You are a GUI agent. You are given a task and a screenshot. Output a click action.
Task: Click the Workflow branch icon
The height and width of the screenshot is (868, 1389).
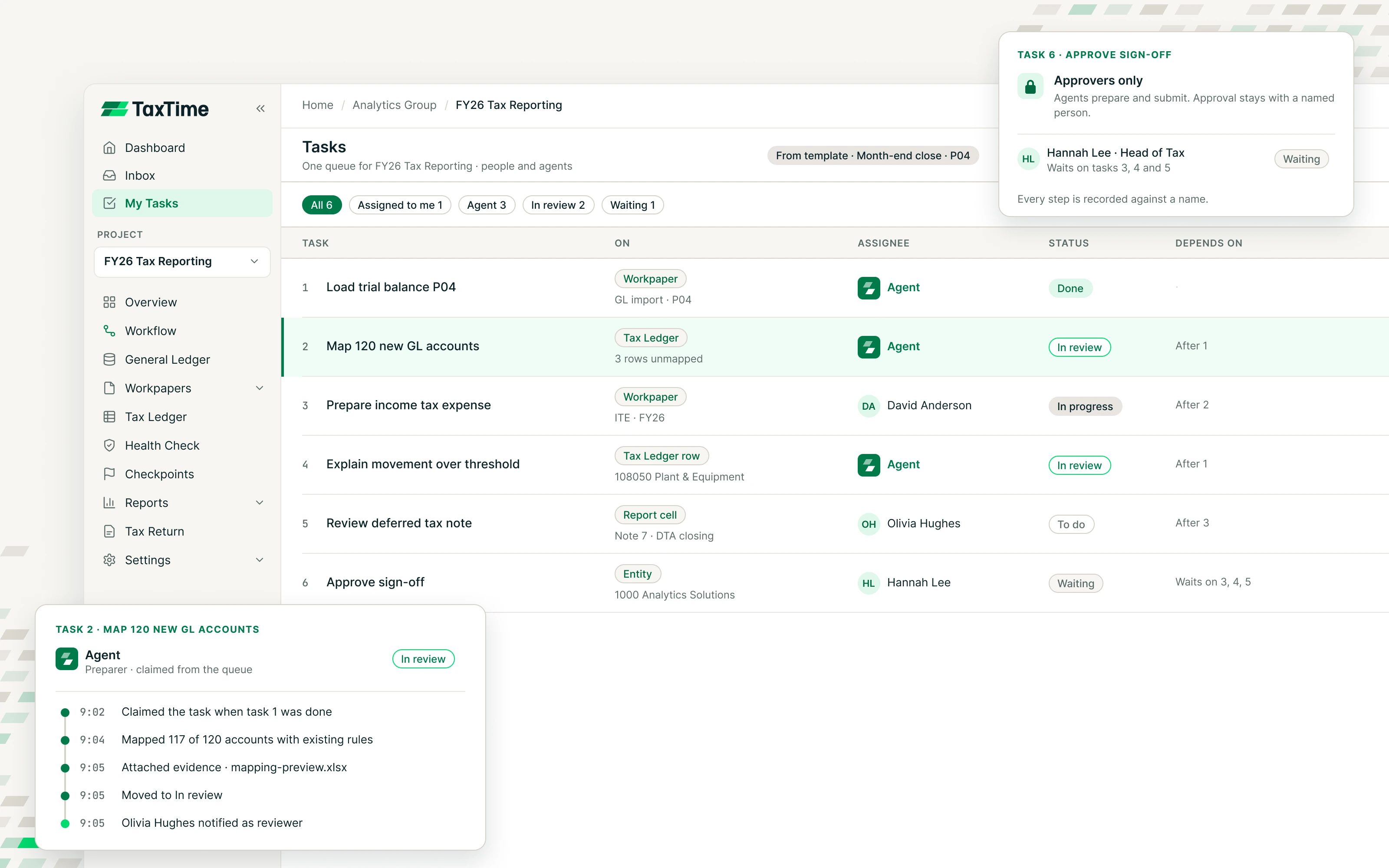click(109, 331)
